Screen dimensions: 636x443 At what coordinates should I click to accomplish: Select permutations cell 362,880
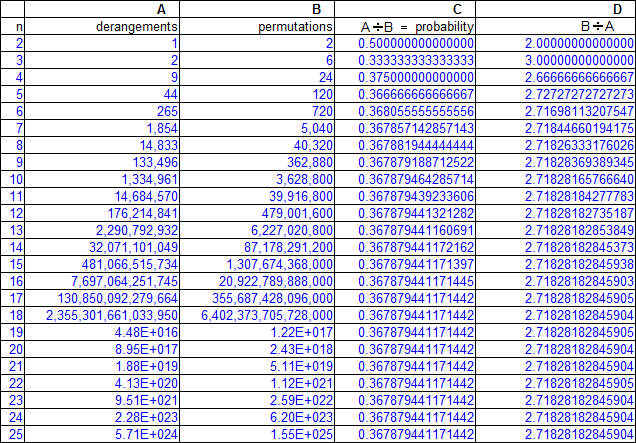[257, 162]
